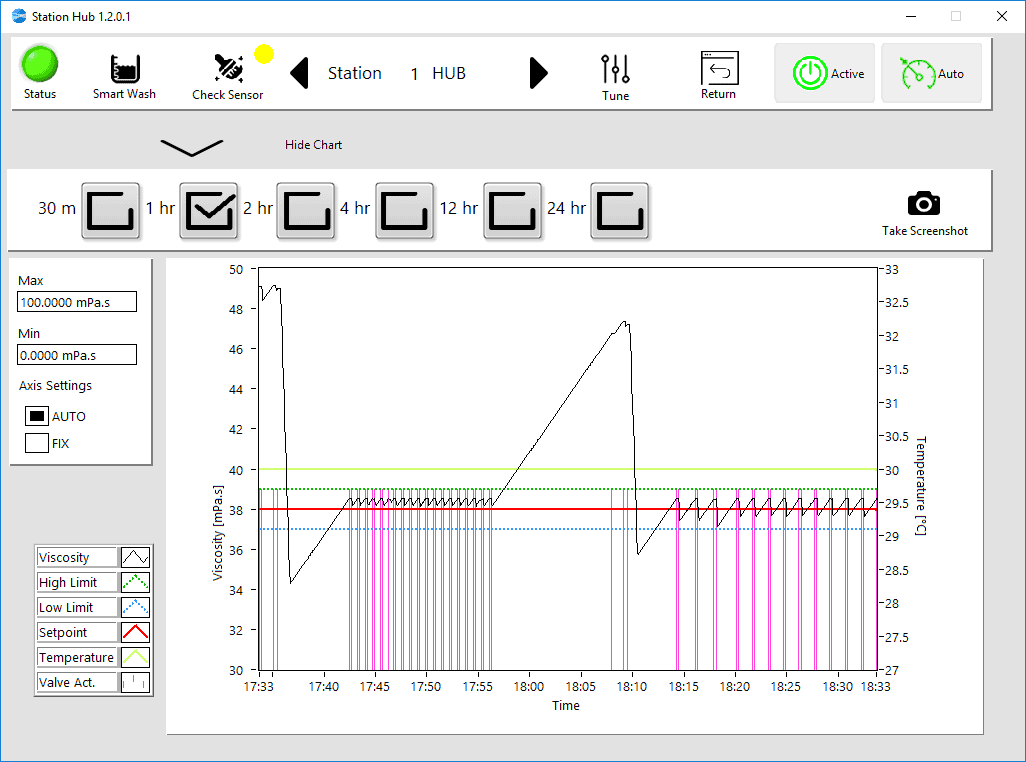
Task: Go to the previous station
Action: (299, 73)
